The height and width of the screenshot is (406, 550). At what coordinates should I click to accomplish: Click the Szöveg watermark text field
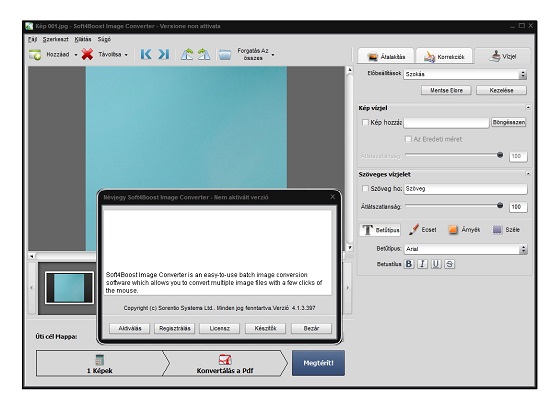point(465,189)
